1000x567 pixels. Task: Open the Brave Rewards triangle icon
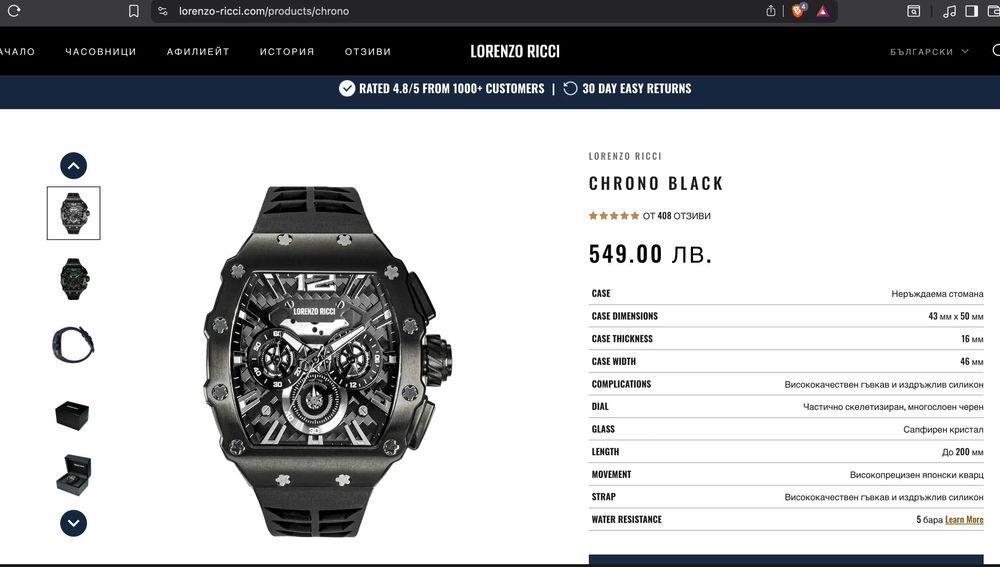(x=823, y=11)
